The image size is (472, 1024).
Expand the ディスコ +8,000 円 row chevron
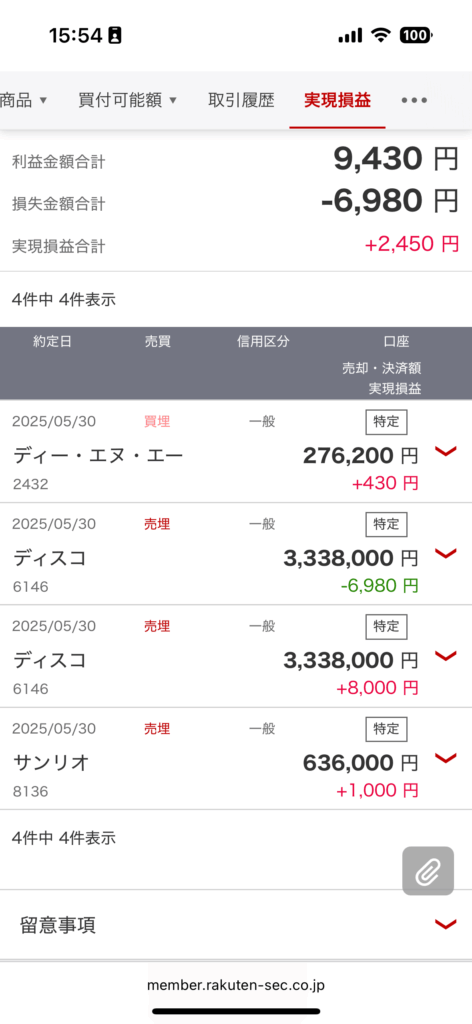[445, 656]
